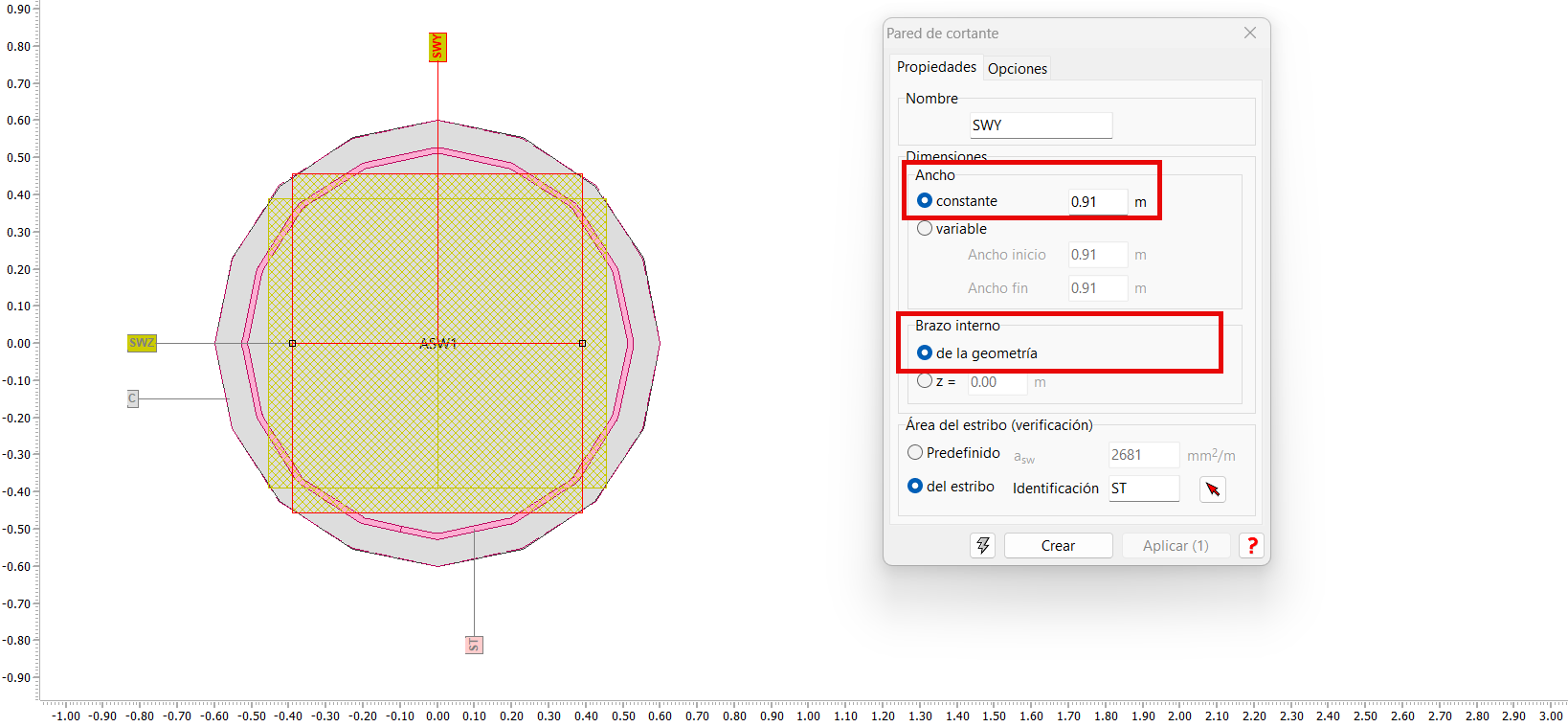This screenshot has height=727, width=1568.
Task: Close the Pared de cortante dialog
Action: click(x=1249, y=33)
